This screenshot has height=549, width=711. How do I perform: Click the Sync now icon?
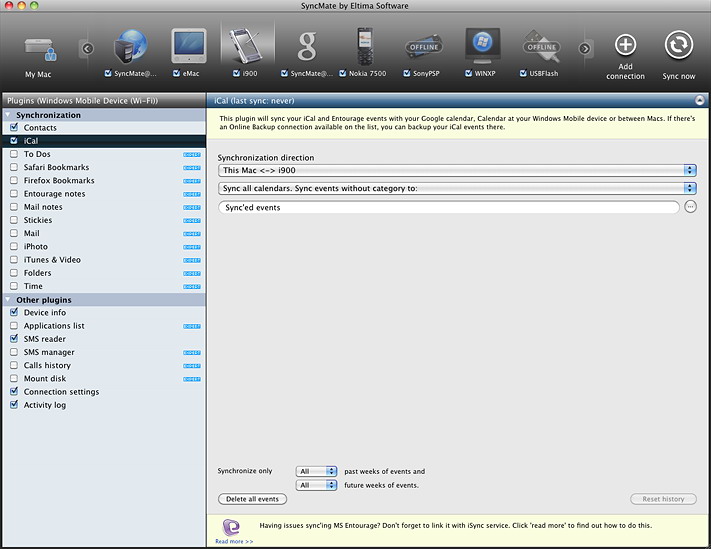(x=679, y=45)
